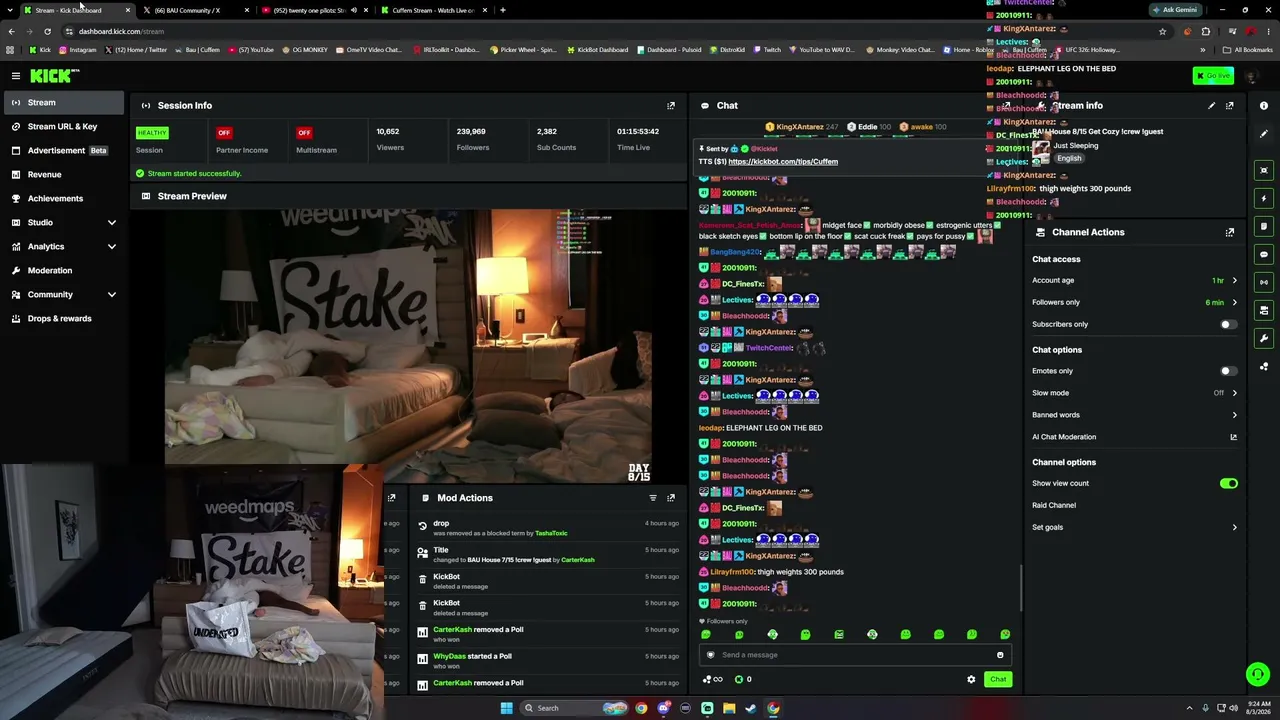Image resolution: width=1280 pixels, height=720 pixels.
Task: Open the Instagram bookmark
Action: coord(77,50)
